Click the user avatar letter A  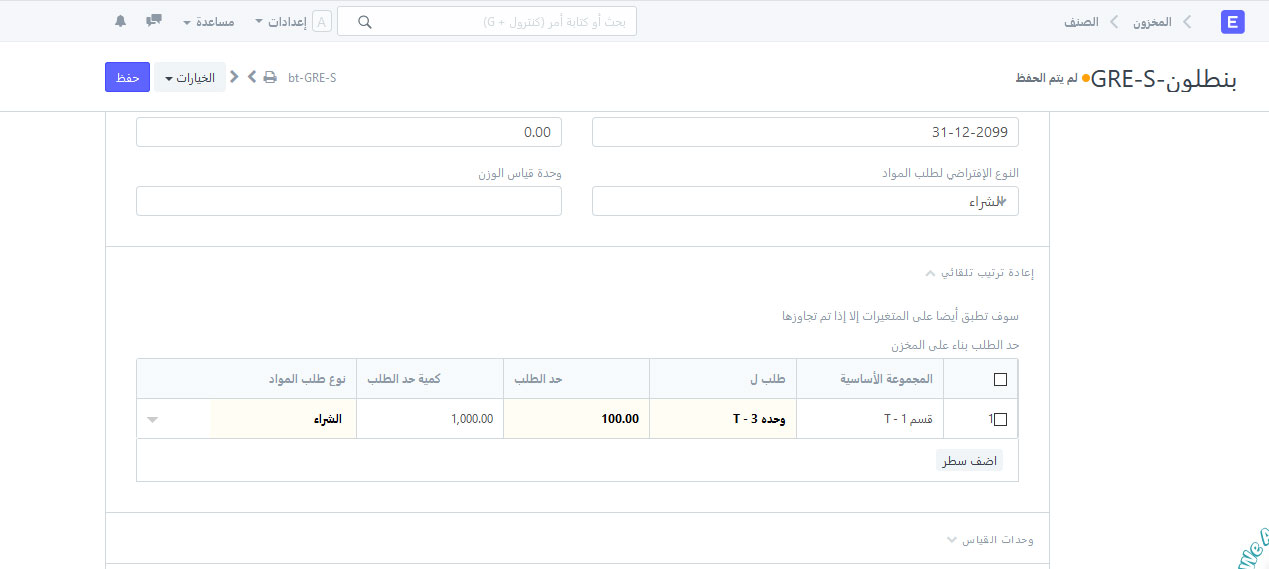322,21
